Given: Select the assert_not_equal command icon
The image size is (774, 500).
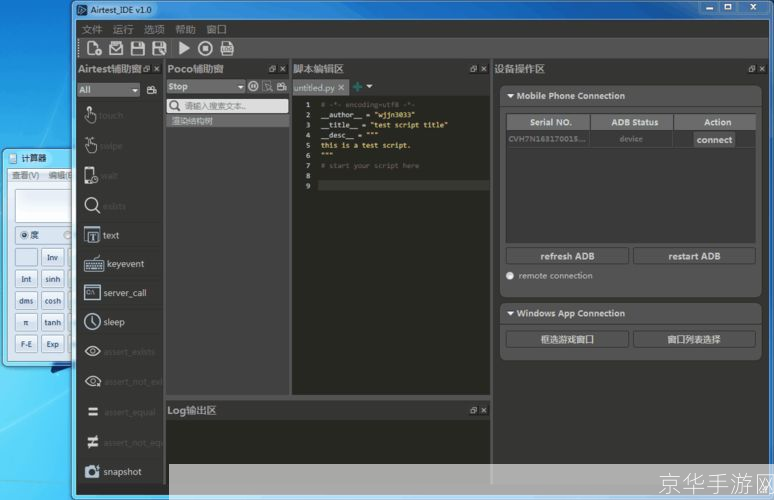Looking at the screenshot, I should coord(93,442).
